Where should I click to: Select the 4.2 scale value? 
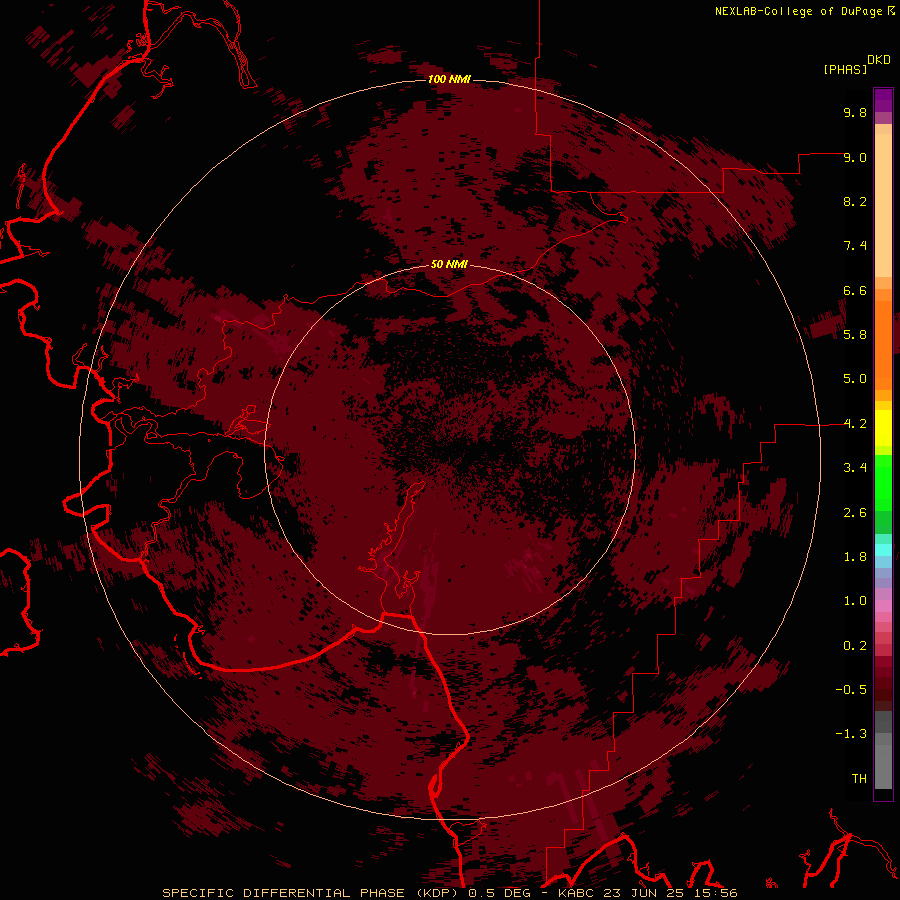click(855, 424)
